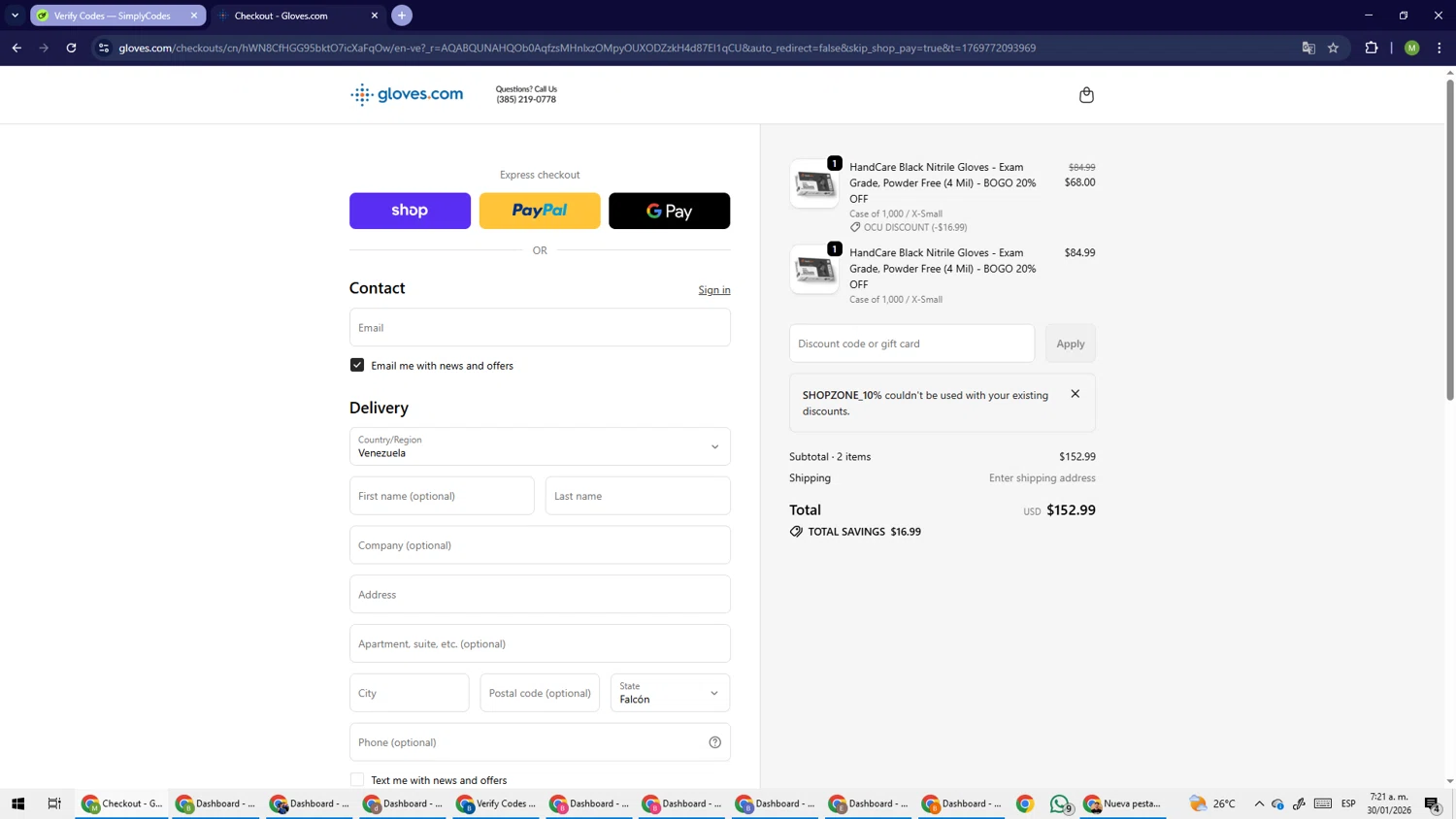Open the phone help question mark icon
The height and width of the screenshot is (819, 1456).
[x=714, y=742]
